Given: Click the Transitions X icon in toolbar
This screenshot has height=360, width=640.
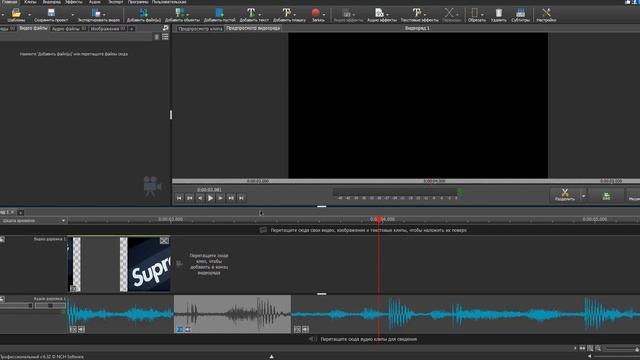Looking at the screenshot, I should click(x=449, y=13).
